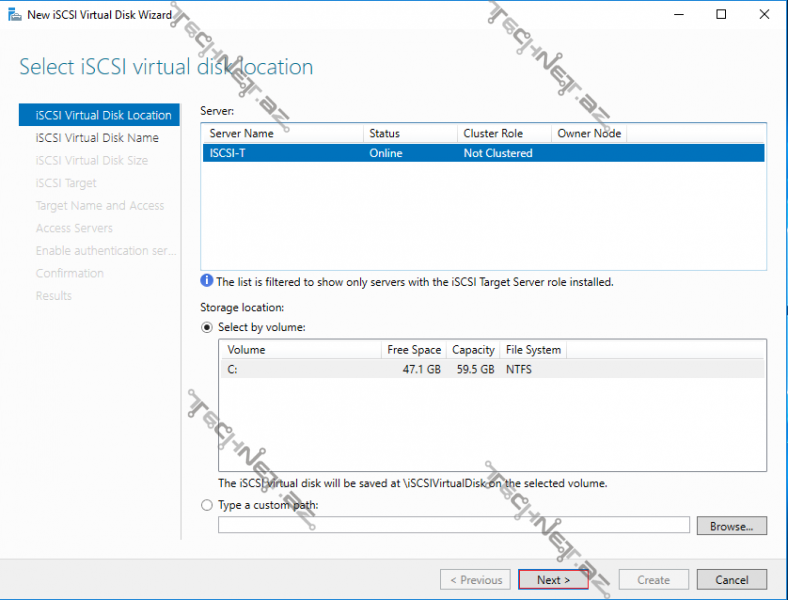The height and width of the screenshot is (600, 788).
Task: Sort servers by Status column header
Action: [x=407, y=133]
